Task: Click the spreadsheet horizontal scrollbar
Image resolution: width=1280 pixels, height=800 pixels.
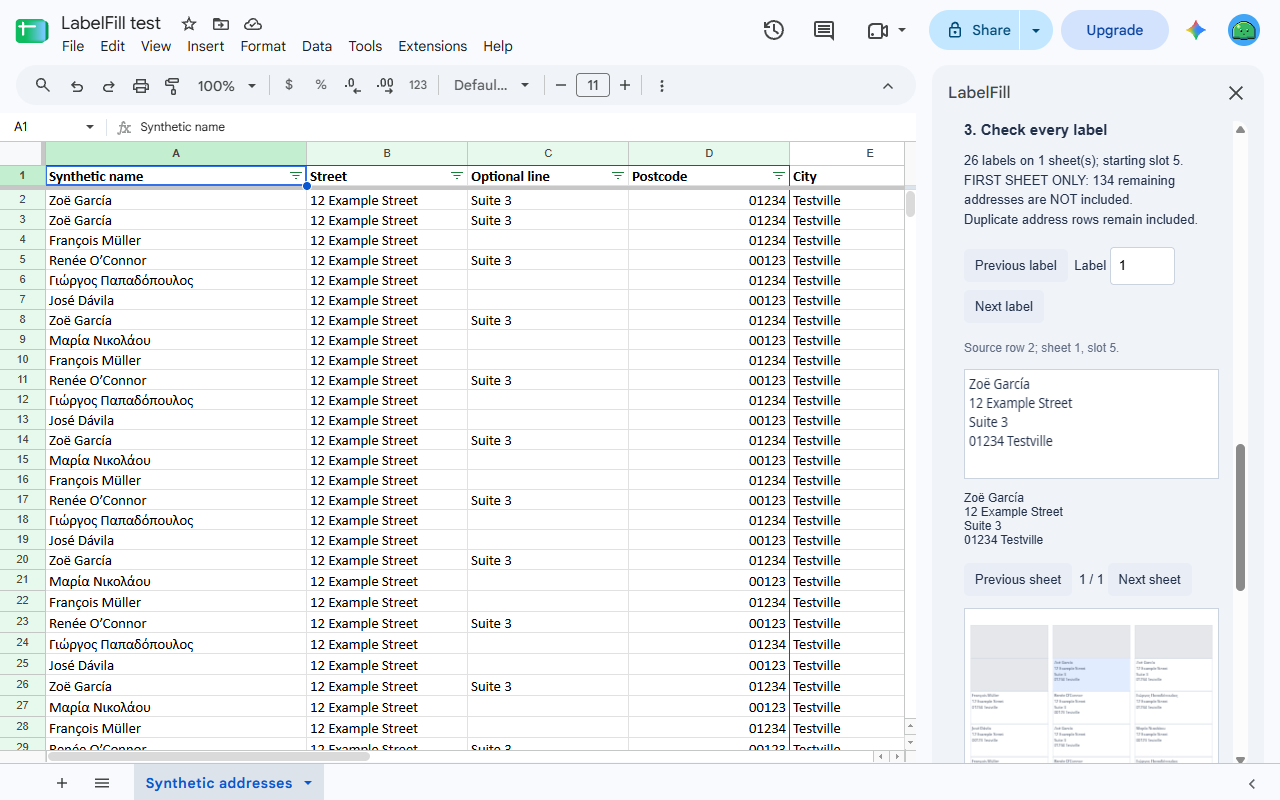Action: tap(209, 756)
